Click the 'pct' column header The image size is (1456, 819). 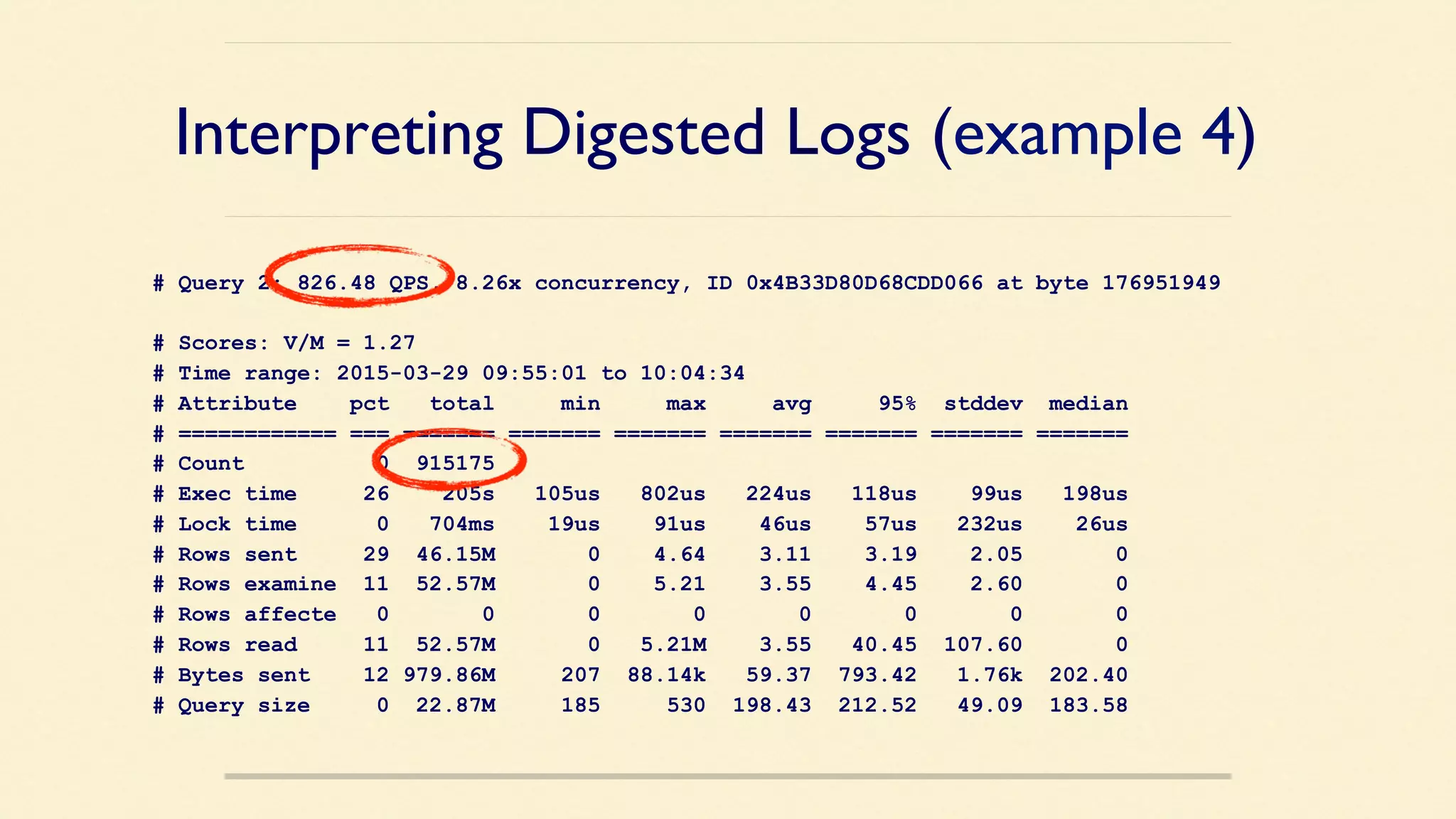pos(369,405)
